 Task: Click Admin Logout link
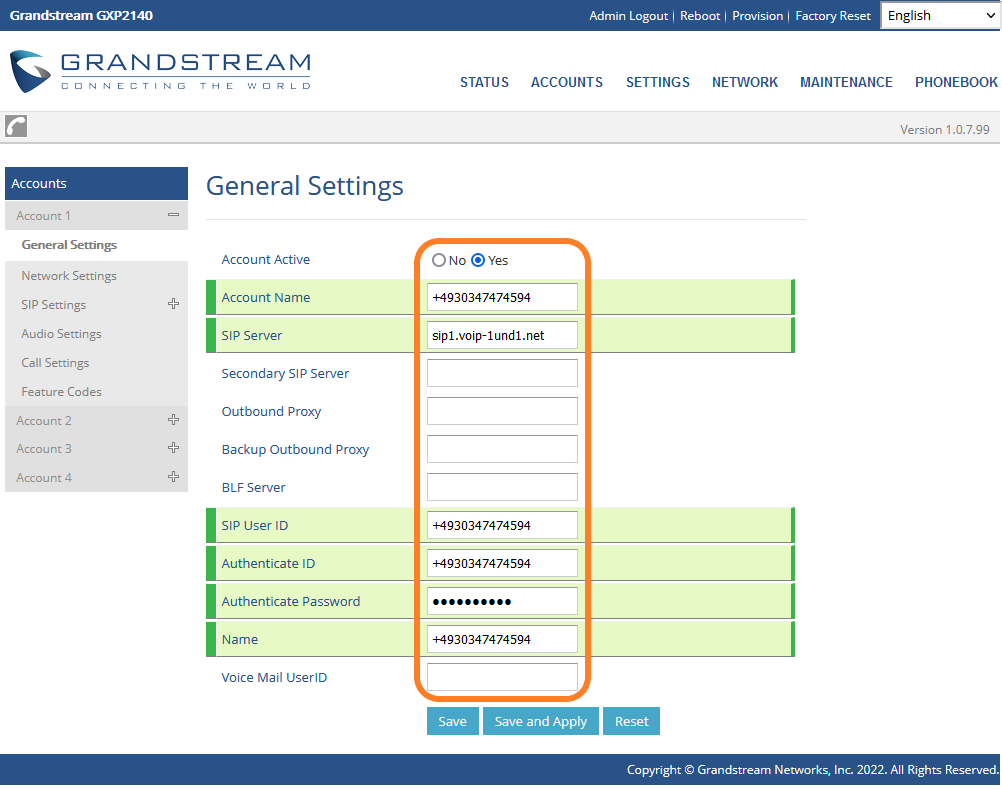tap(628, 16)
